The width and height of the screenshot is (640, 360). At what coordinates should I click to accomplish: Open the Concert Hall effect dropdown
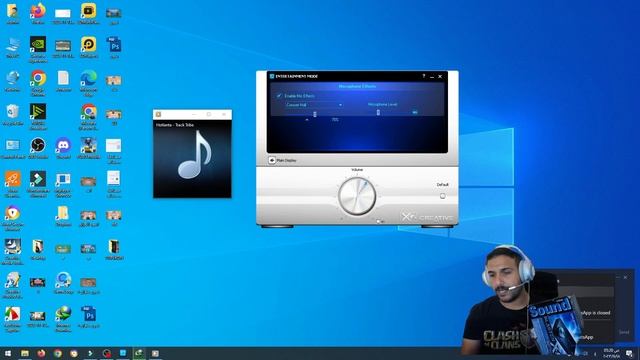313,105
